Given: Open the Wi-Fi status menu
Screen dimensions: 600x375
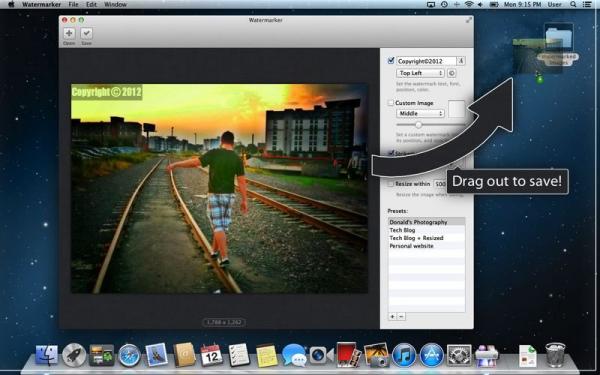Looking at the screenshot, I should (x=469, y=5).
